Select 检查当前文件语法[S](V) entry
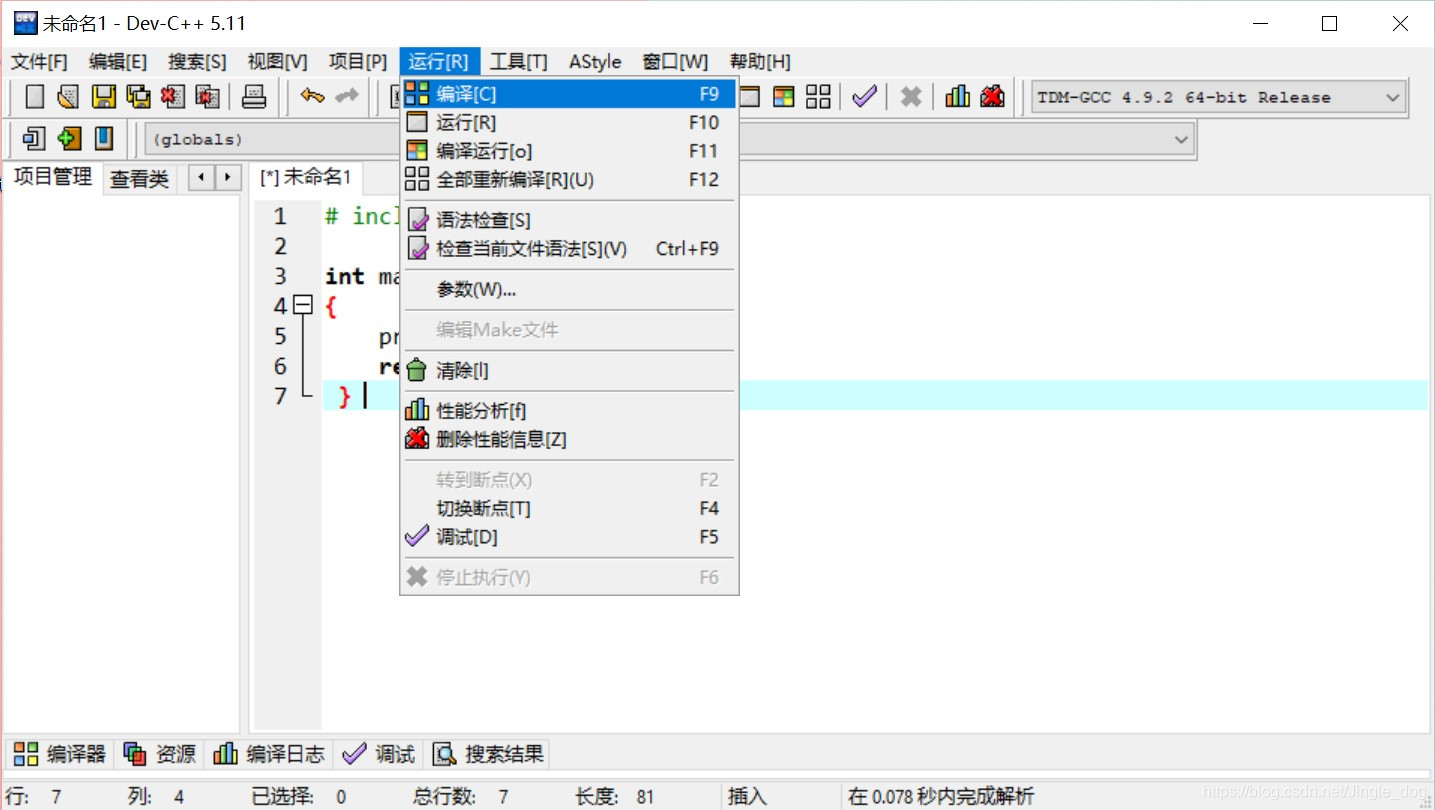The image size is (1435, 810). pos(569,249)
